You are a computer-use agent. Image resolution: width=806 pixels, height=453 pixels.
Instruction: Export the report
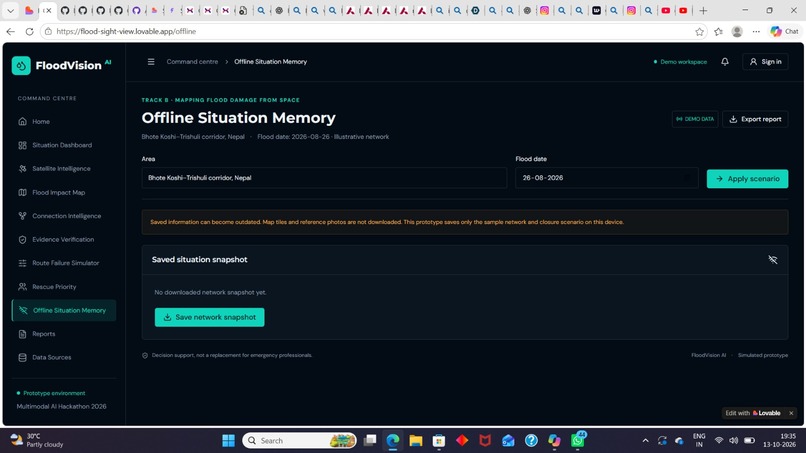(755, 119)
